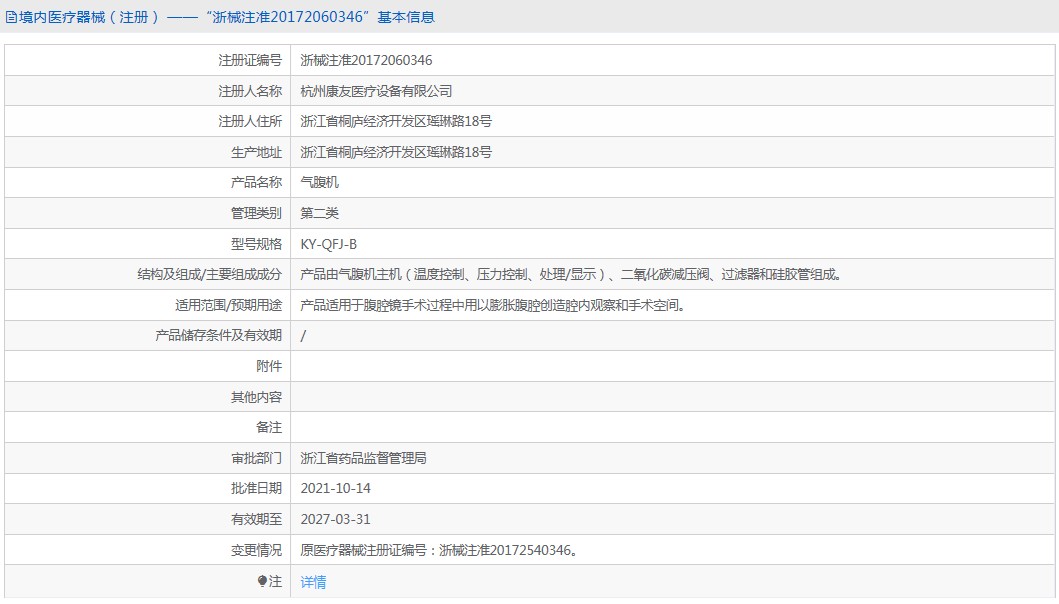Click the 适用范围/预期用途 label
This screenshot has width=1059, height=604.
[228, 305]
